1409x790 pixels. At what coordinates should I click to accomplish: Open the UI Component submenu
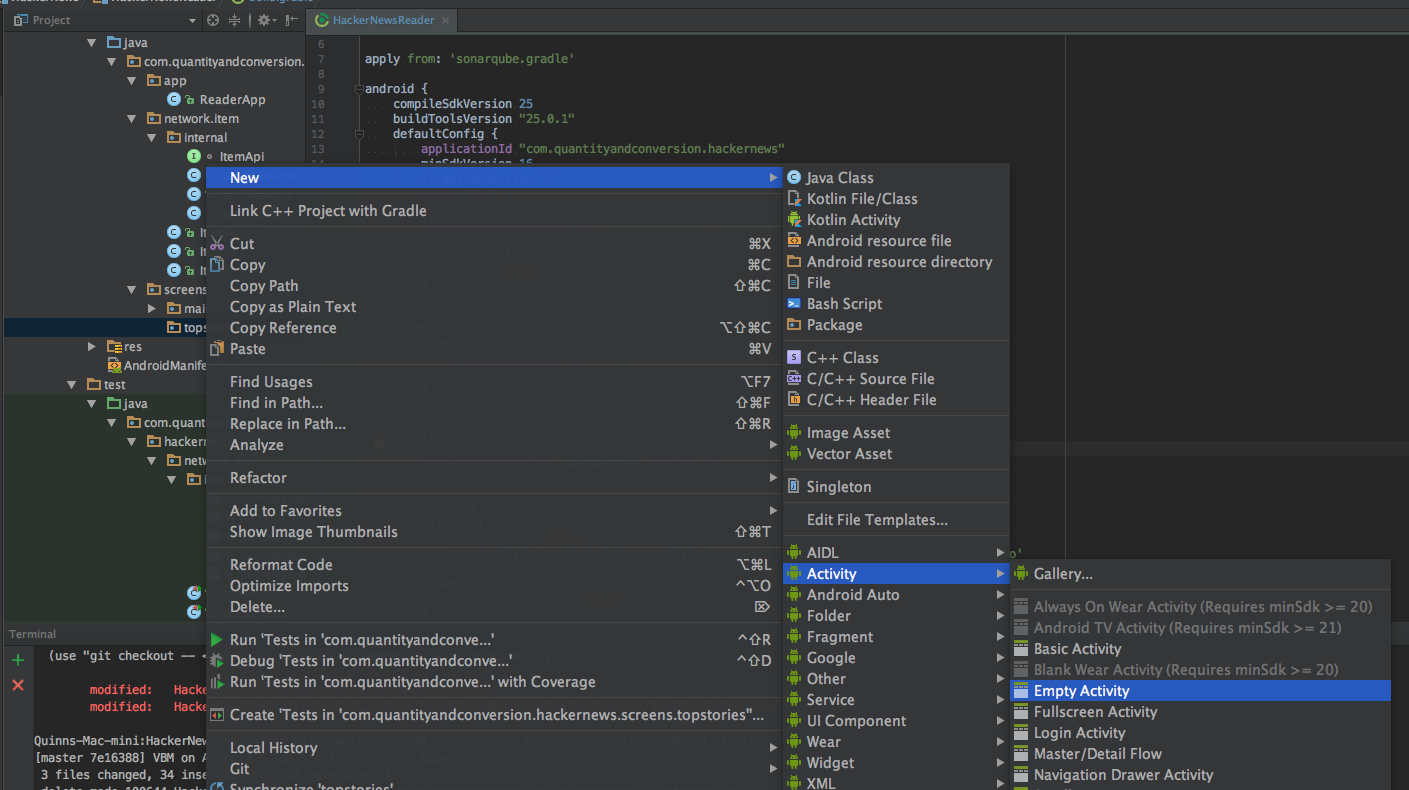(895, 721)
